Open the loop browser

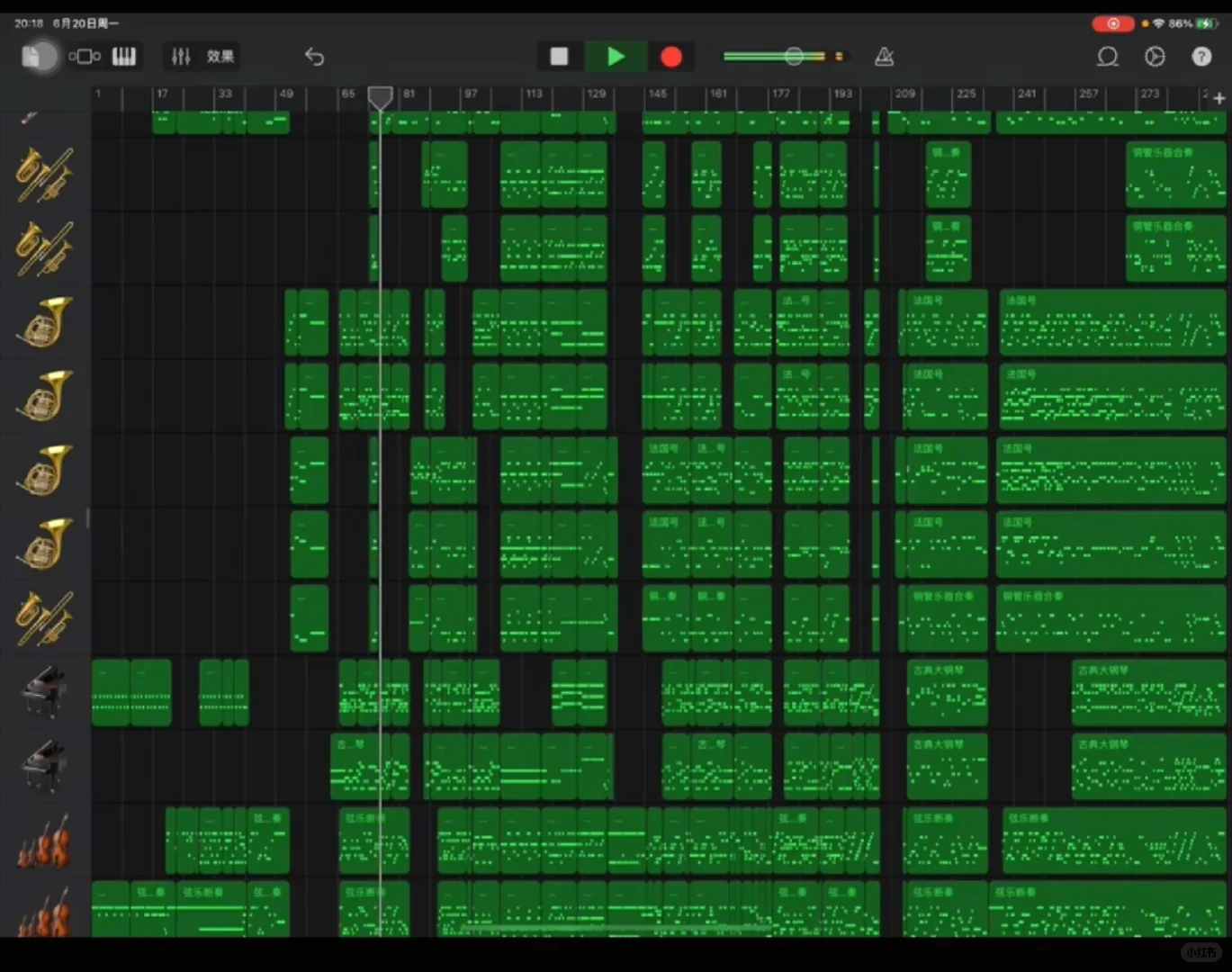pos(1108,57)
